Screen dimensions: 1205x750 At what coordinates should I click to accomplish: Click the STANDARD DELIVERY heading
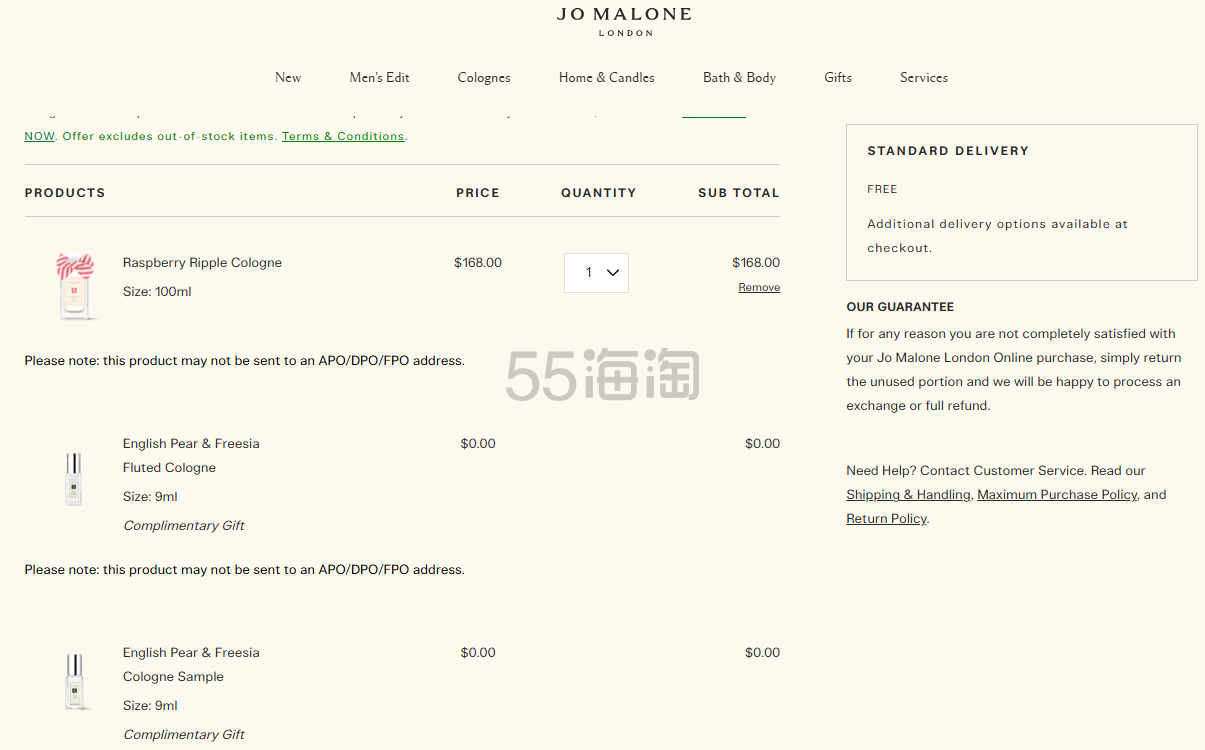[x=948, y=151]
